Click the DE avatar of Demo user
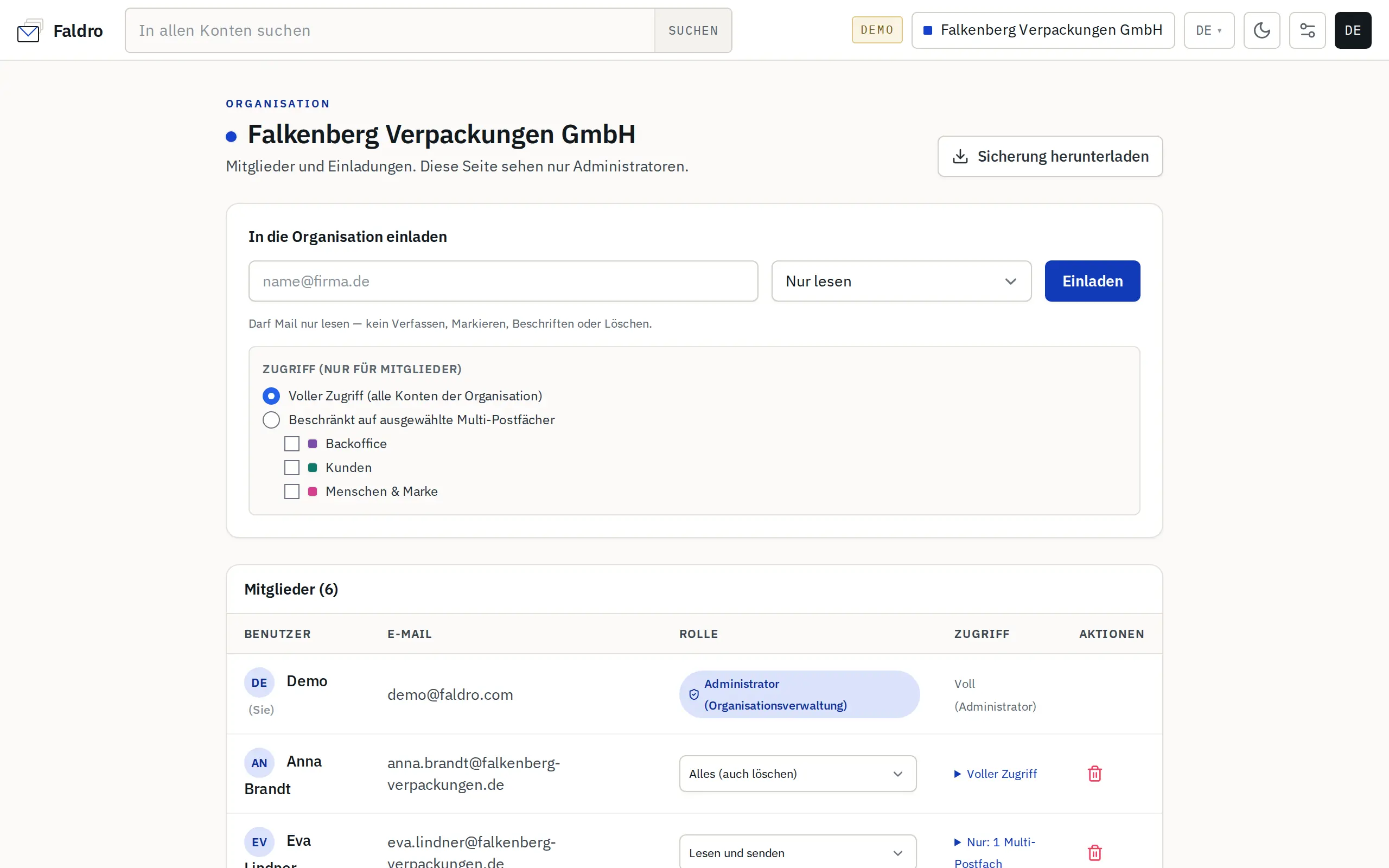 [x=259, y=682]
